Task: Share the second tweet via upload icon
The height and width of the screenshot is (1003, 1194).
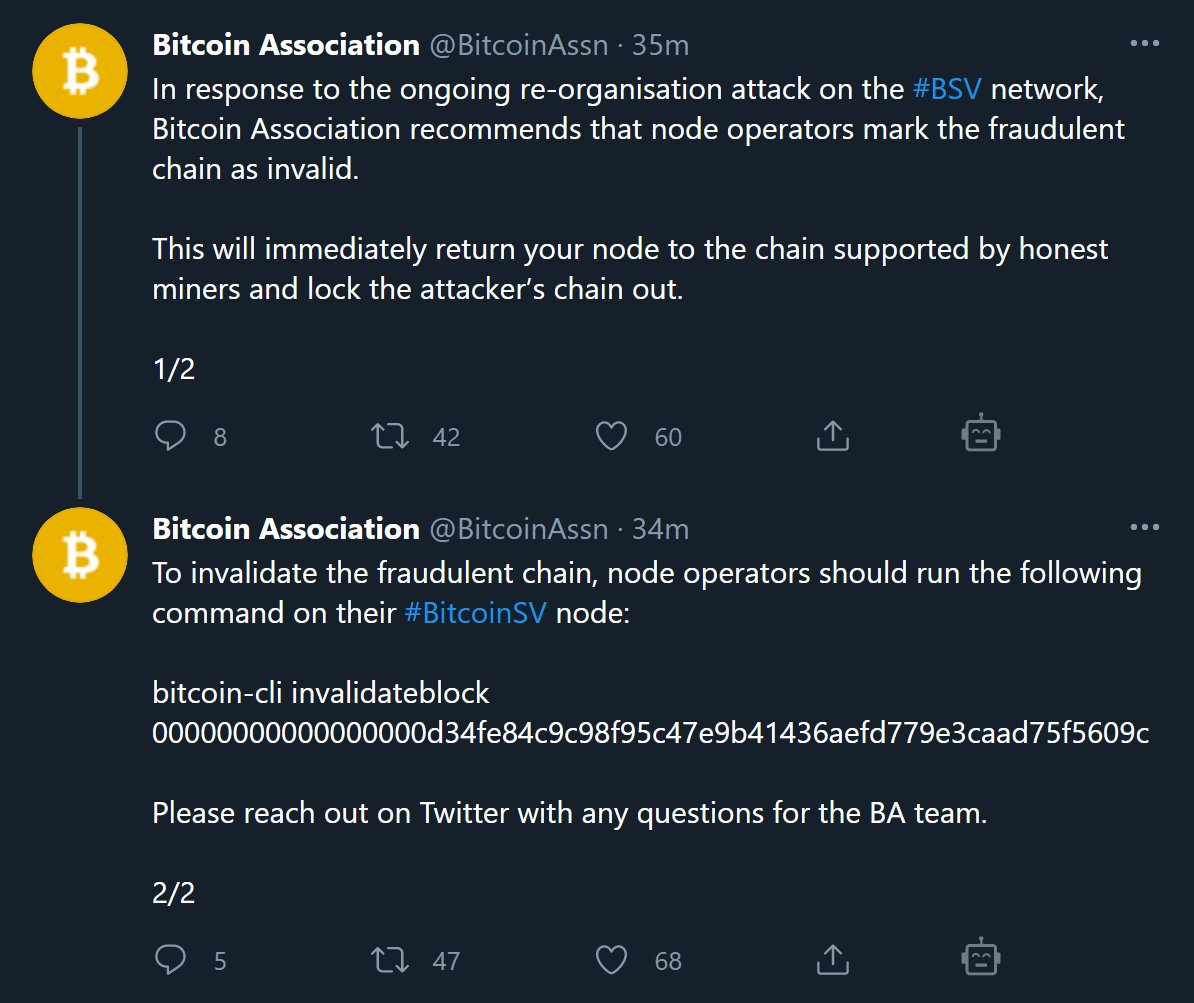Action: [832, 959]
